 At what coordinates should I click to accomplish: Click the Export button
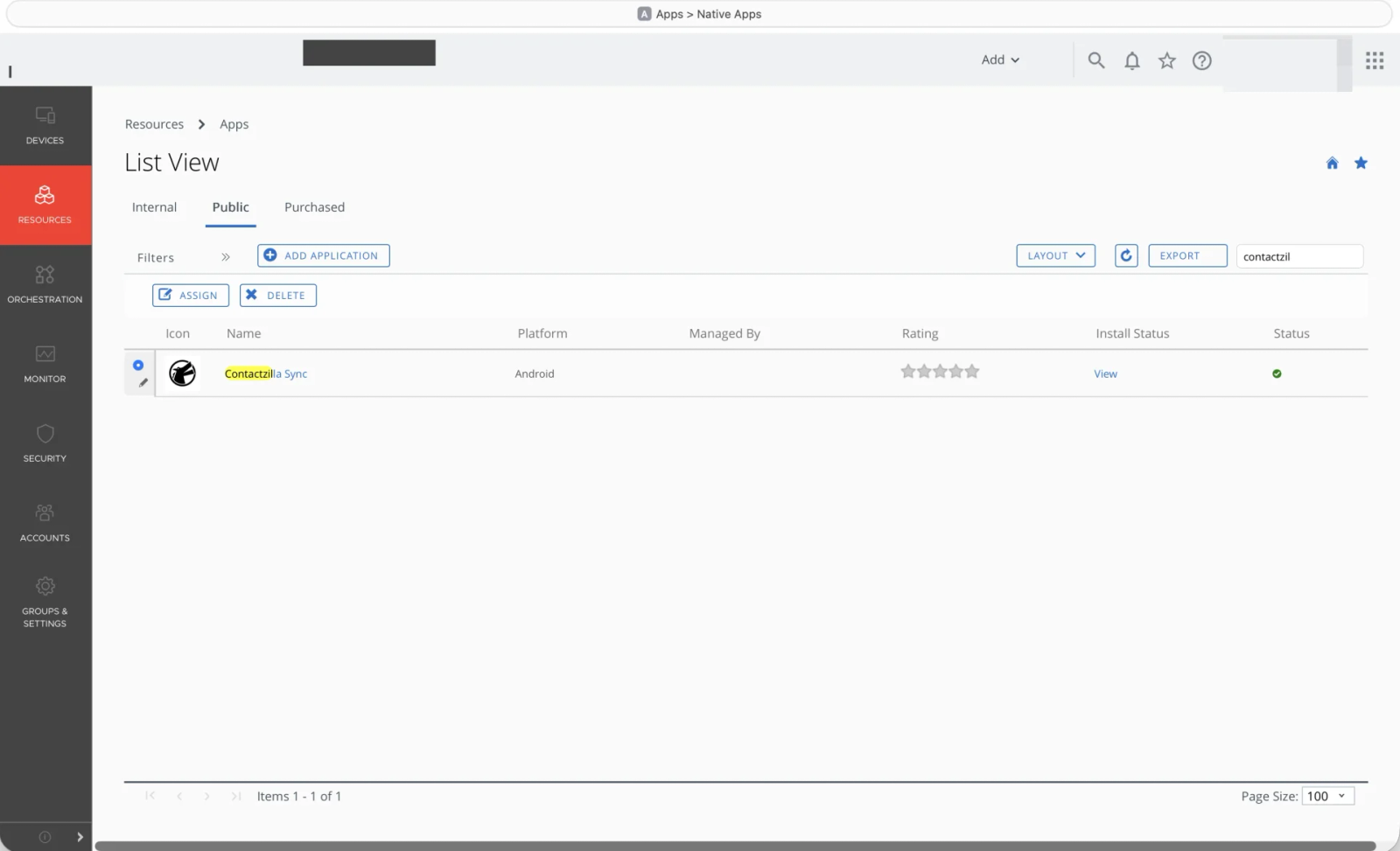click(1187, 255)
